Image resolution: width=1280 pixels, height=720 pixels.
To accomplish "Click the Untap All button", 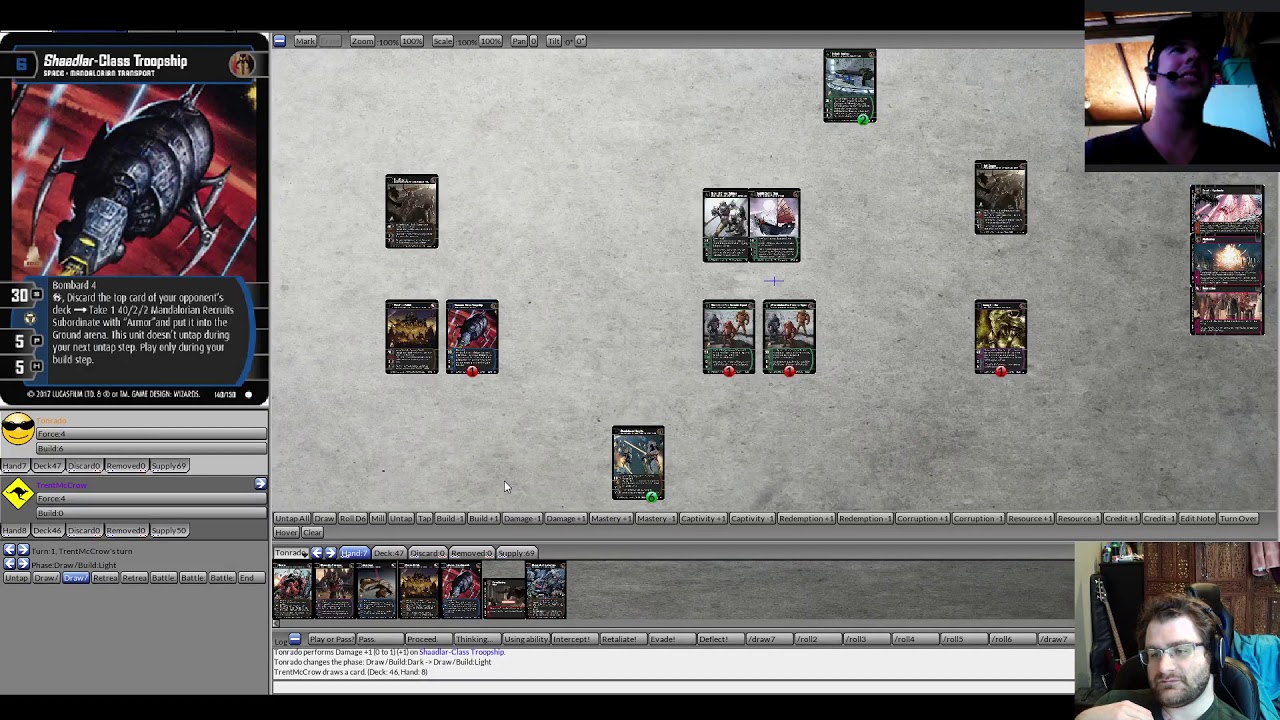I will (x=293, y=518).
